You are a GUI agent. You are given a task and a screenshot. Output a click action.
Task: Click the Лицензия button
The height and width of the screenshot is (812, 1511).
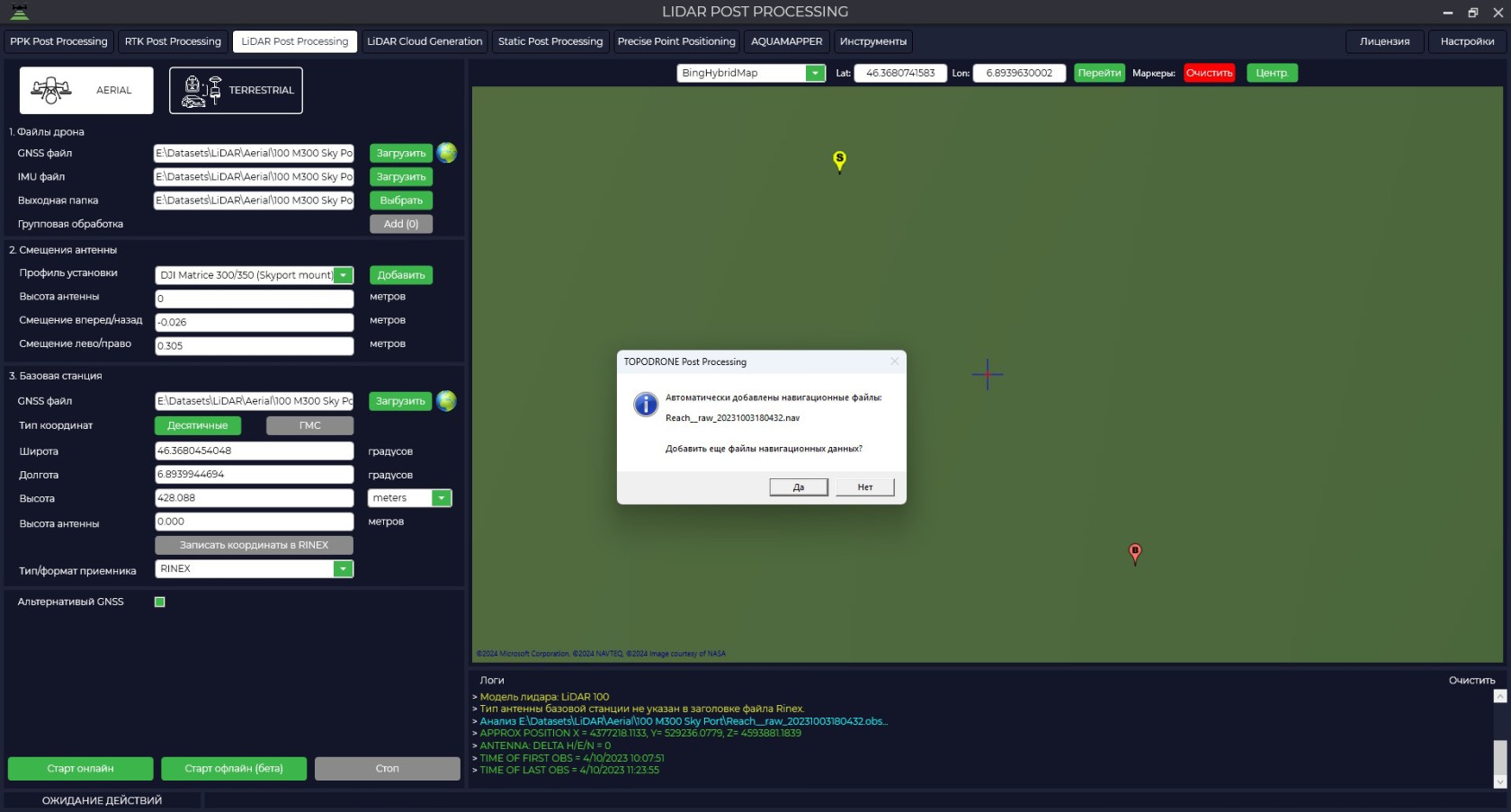[1385, 41]
